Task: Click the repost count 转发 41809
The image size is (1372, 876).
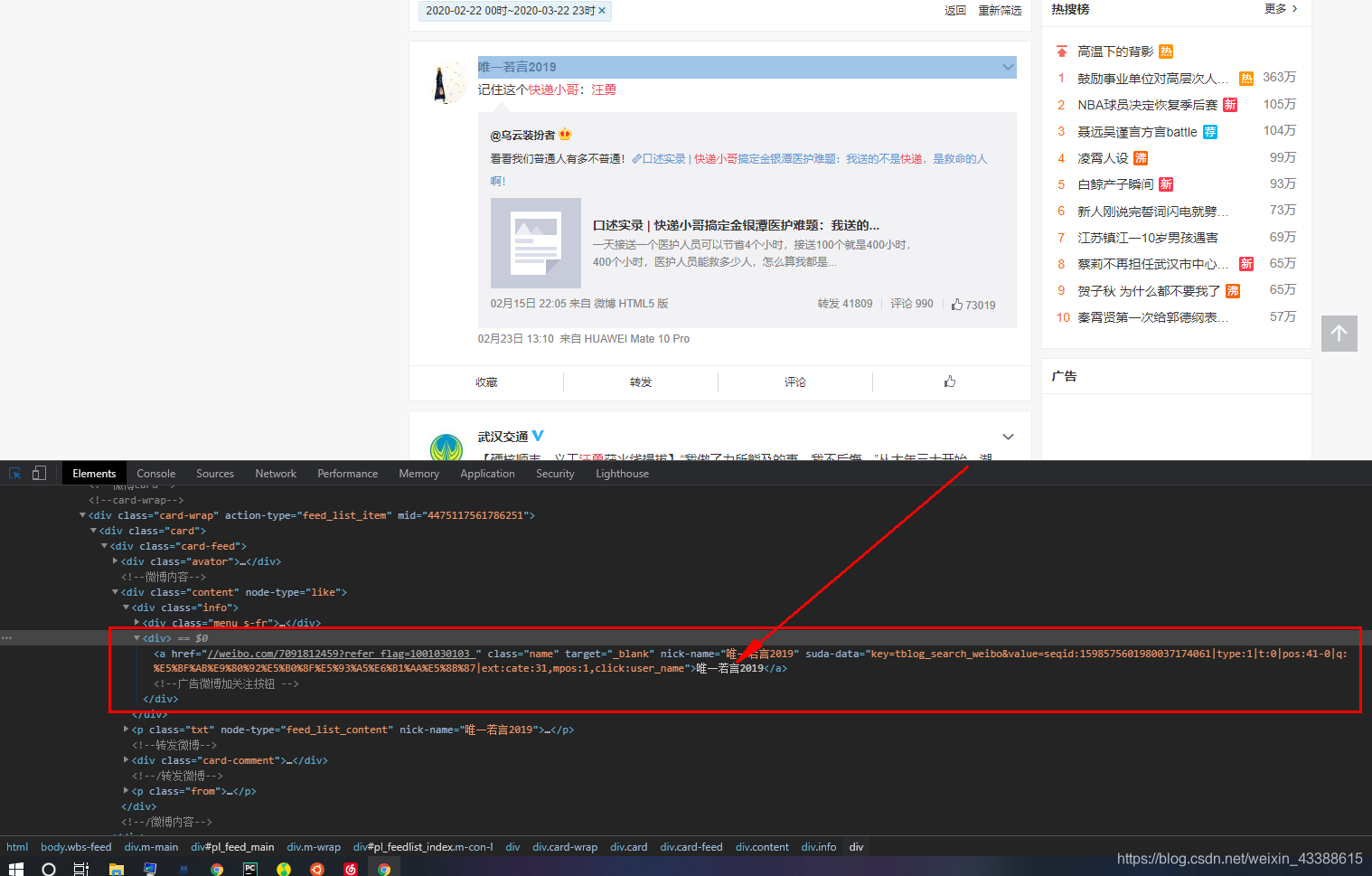Action: 845,304
